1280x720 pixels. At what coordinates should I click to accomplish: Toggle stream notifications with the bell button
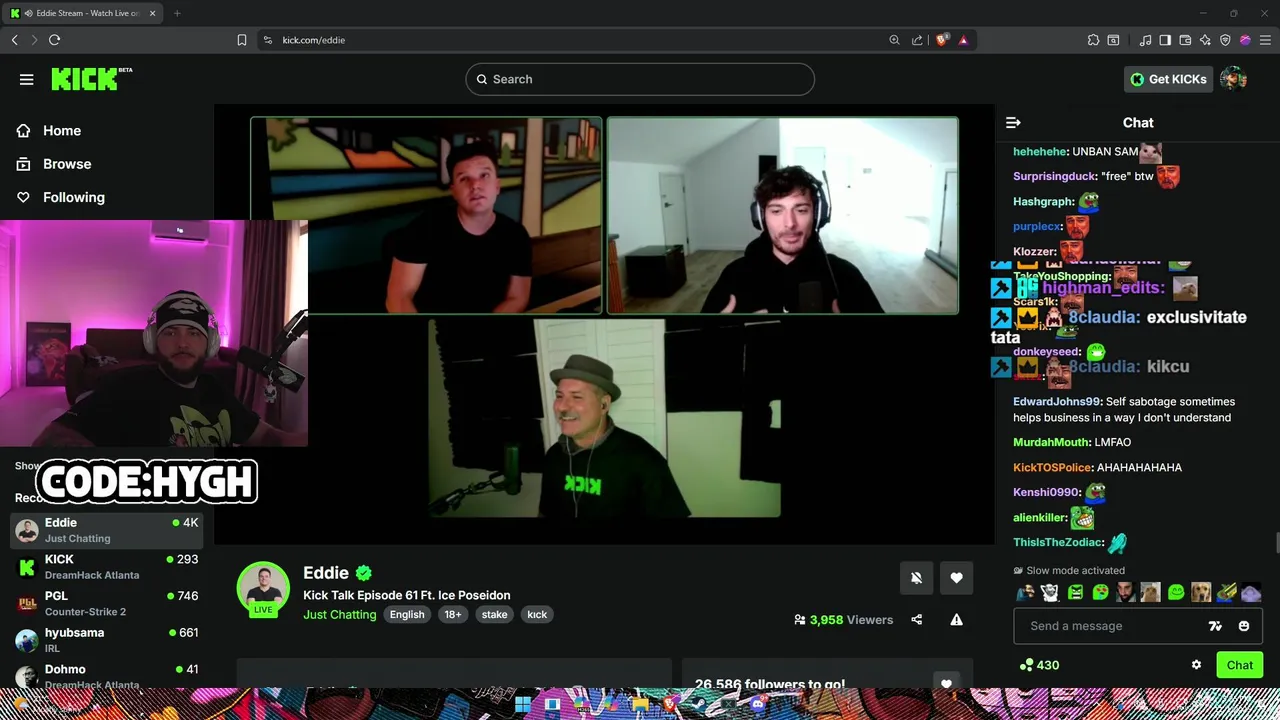(x=916, y=578)
